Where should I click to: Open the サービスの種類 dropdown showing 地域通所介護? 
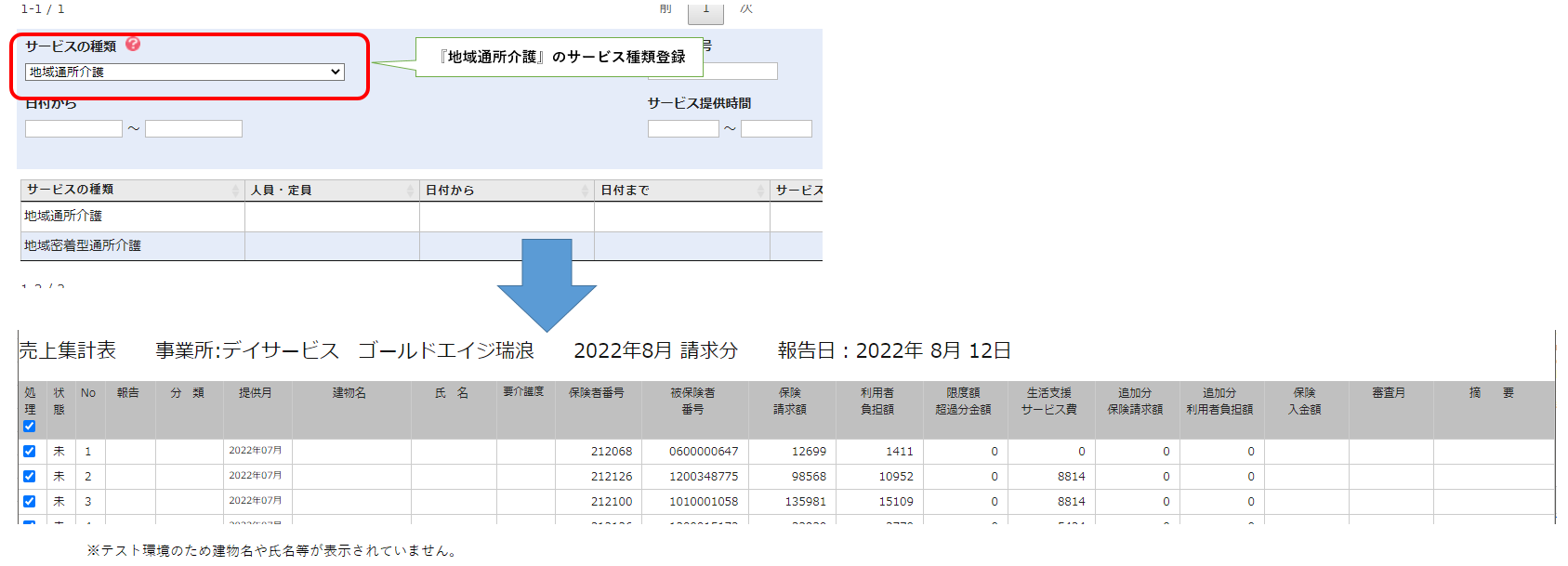coord(184,72)
